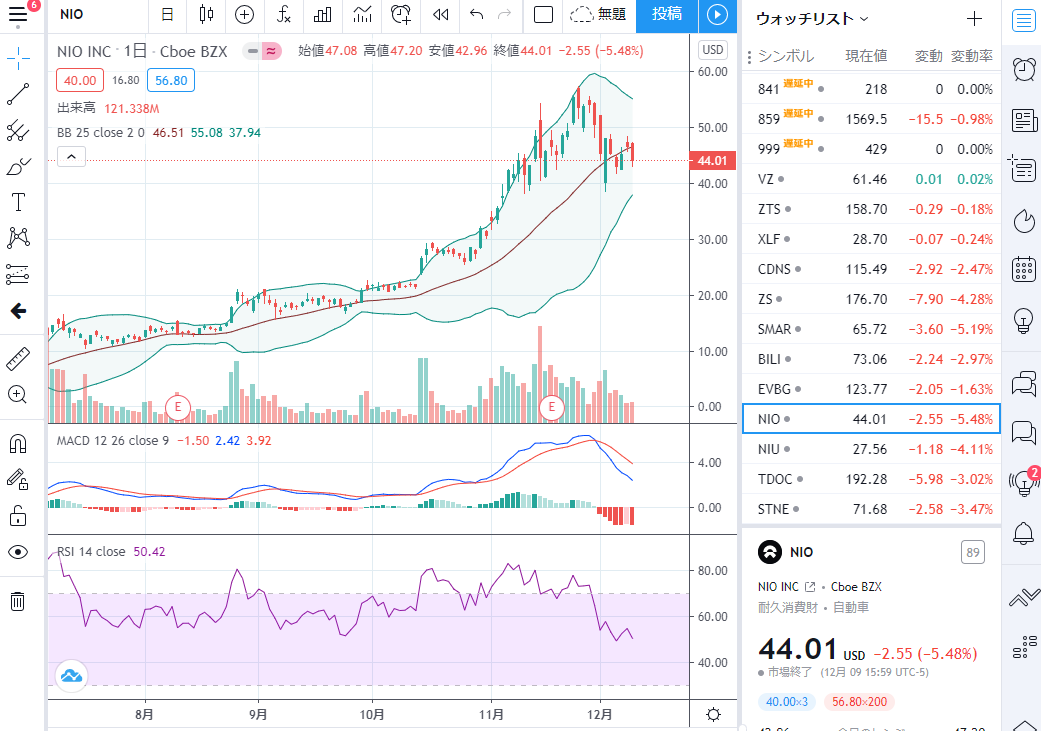This screenshot has width=1041, height=731.
Task: Select the text annotation tool
Action: coord(18,202)
